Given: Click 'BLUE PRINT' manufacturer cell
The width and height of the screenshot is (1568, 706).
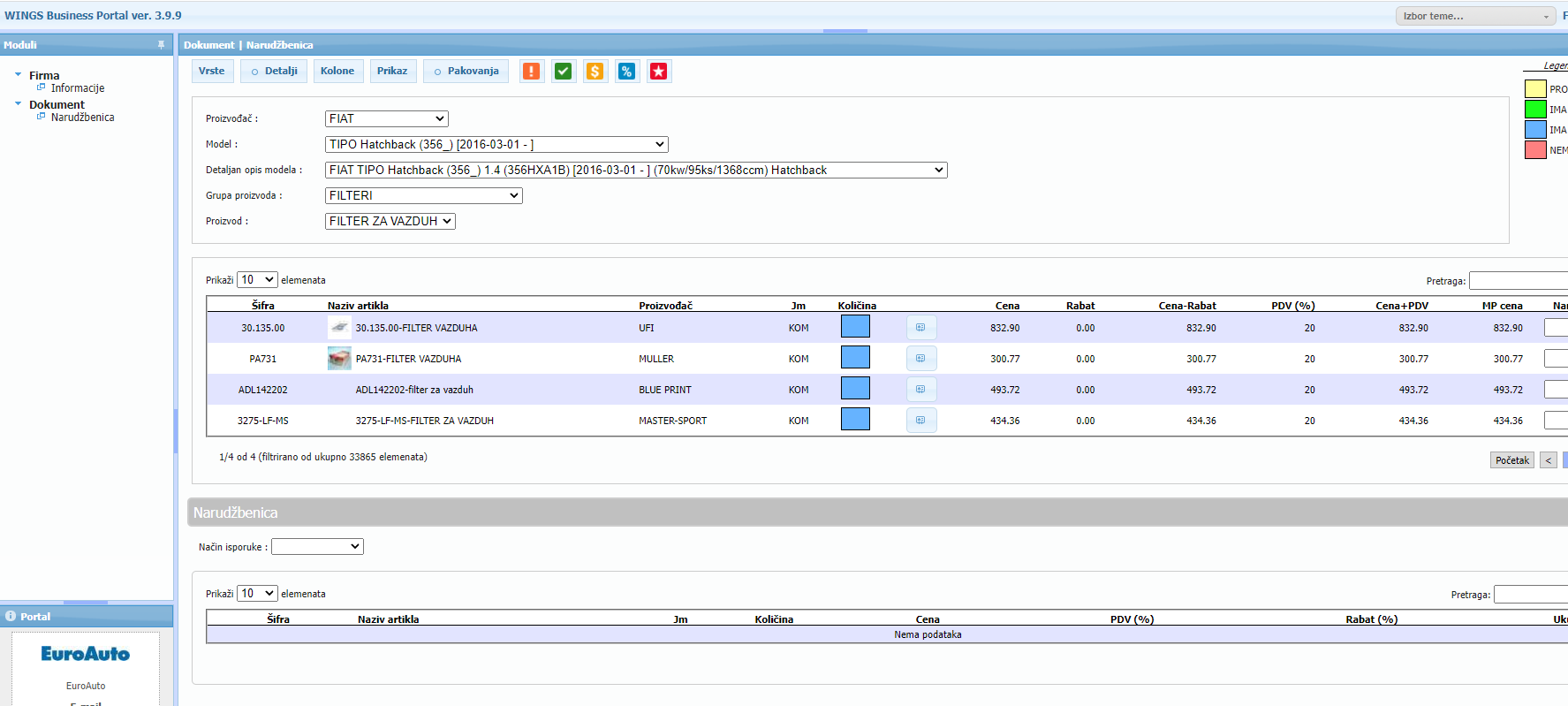Looking at the screenshot, I should 665,390.
